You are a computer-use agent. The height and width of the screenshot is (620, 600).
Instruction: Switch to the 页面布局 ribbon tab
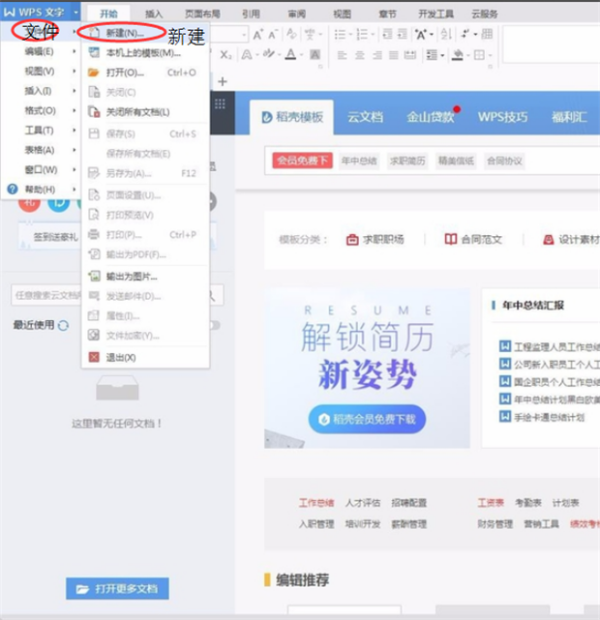pyautogui.click(x=203, y=14)
